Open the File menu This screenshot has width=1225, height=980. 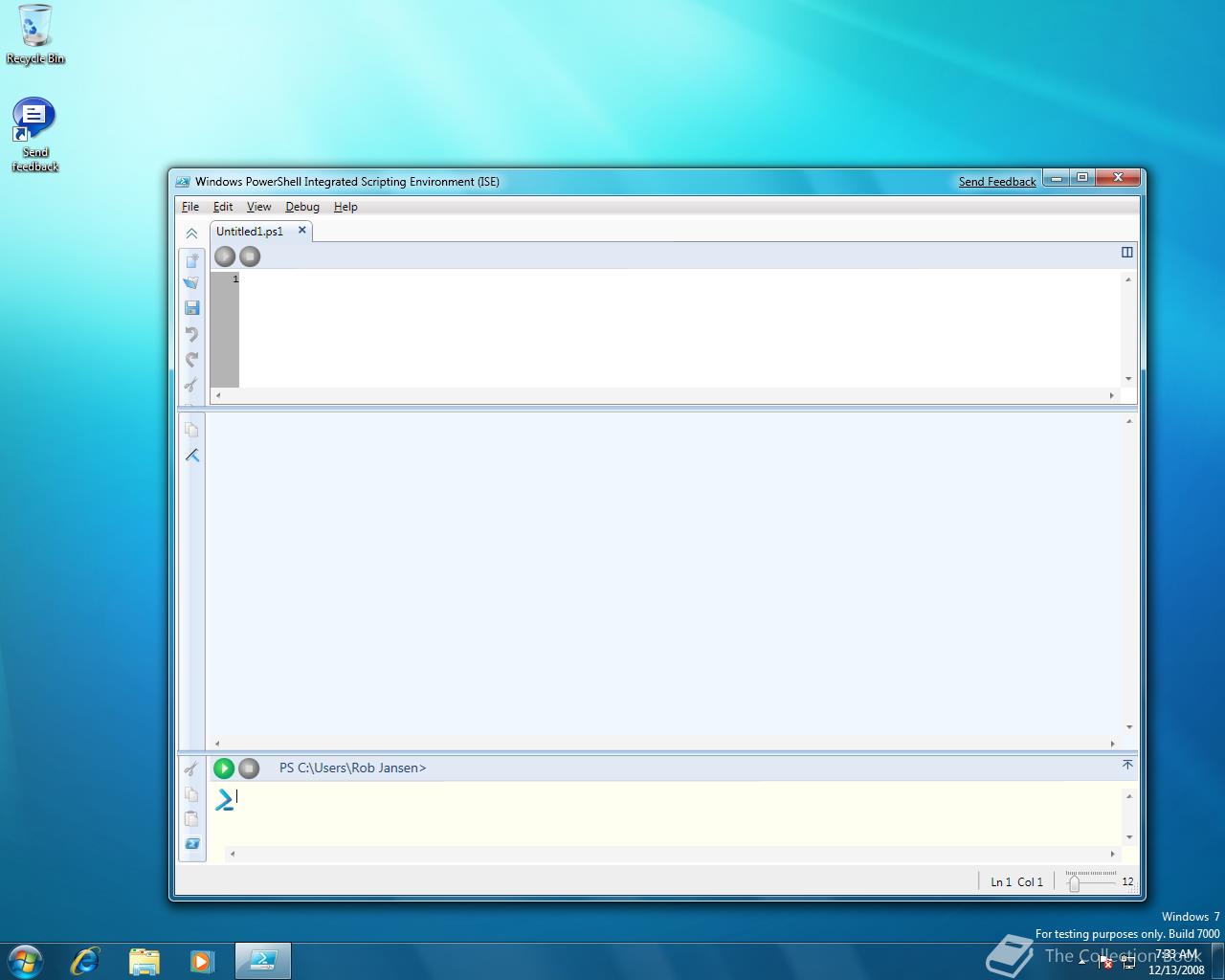coord(190,207)
